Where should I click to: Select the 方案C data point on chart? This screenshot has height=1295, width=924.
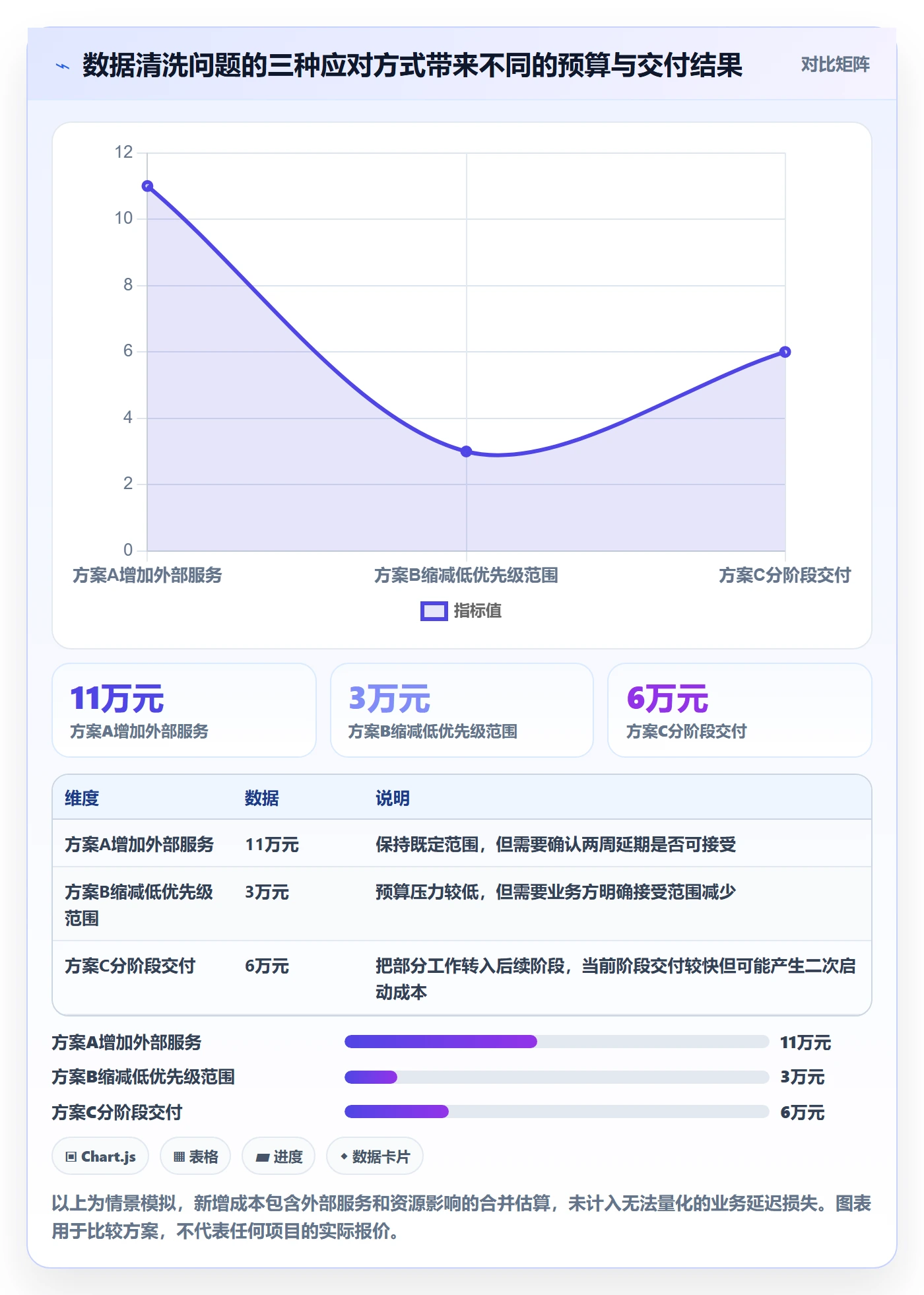pos(785,352)
